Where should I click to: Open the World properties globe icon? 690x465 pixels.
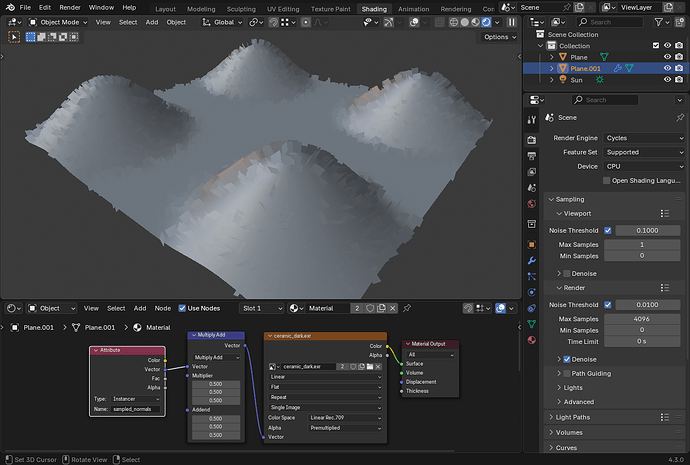(x=532, y=204)
